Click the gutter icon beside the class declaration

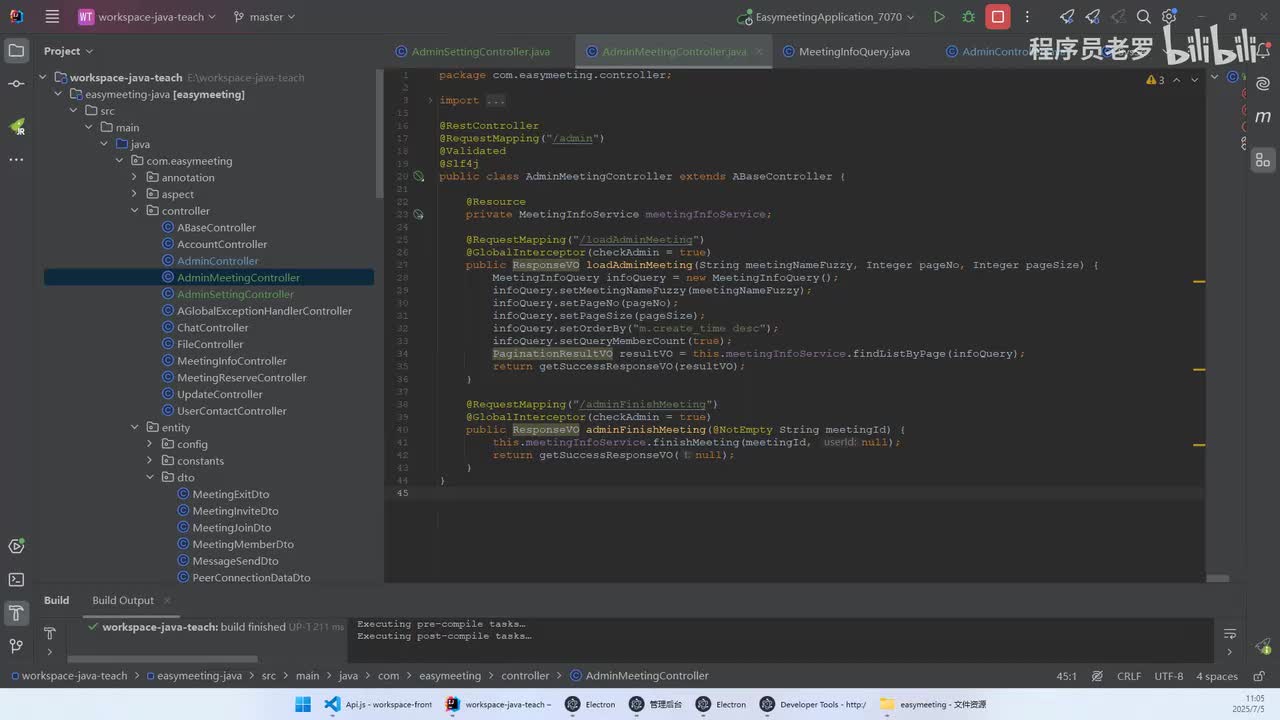click(419, 176)
